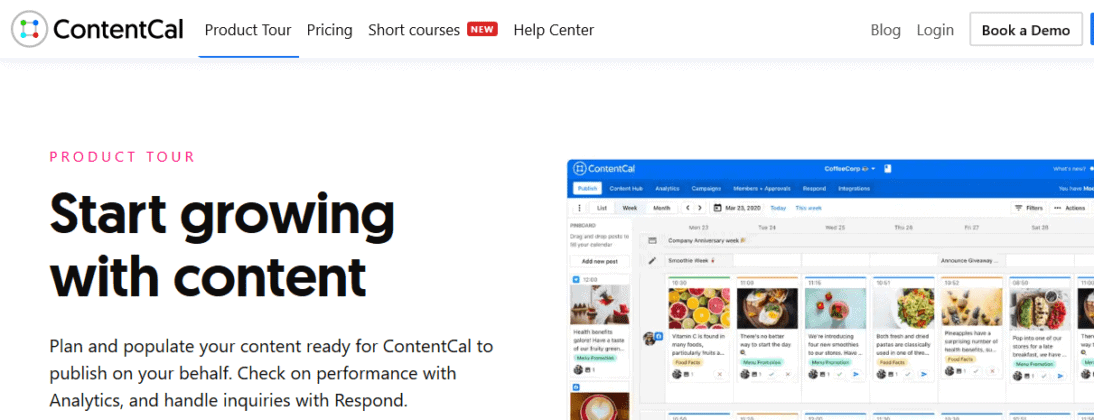This screenshot has width=1094, height=420.
Task: Switch to the Content Hub tab
Action: click(x=626, y=188)
